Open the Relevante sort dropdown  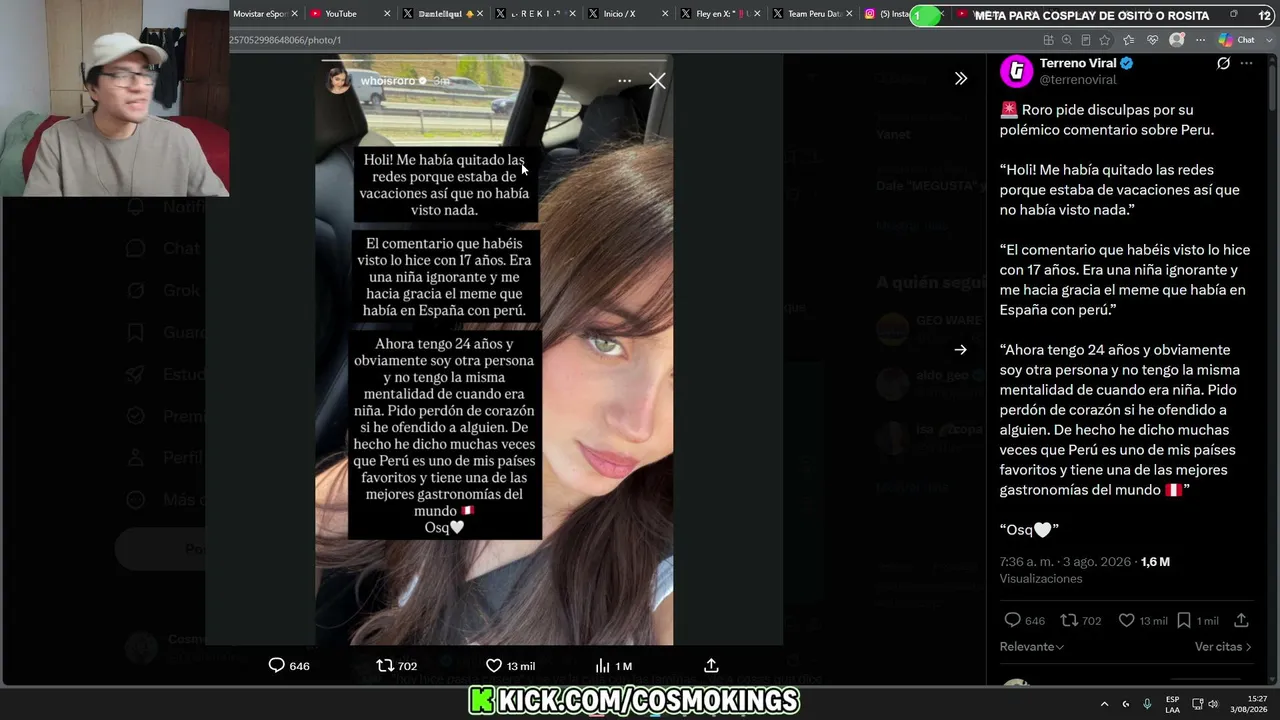pyautogui.click(x=1031, y=647)
